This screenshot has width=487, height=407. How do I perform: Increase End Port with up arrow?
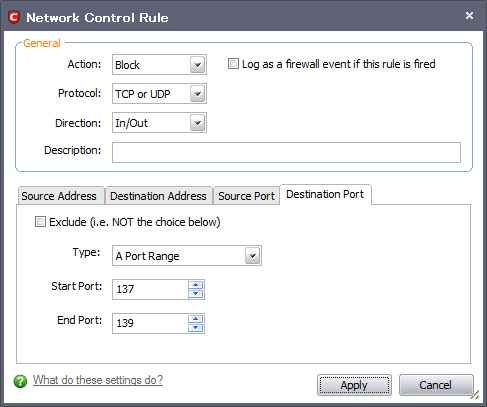[x=196, y=319]
